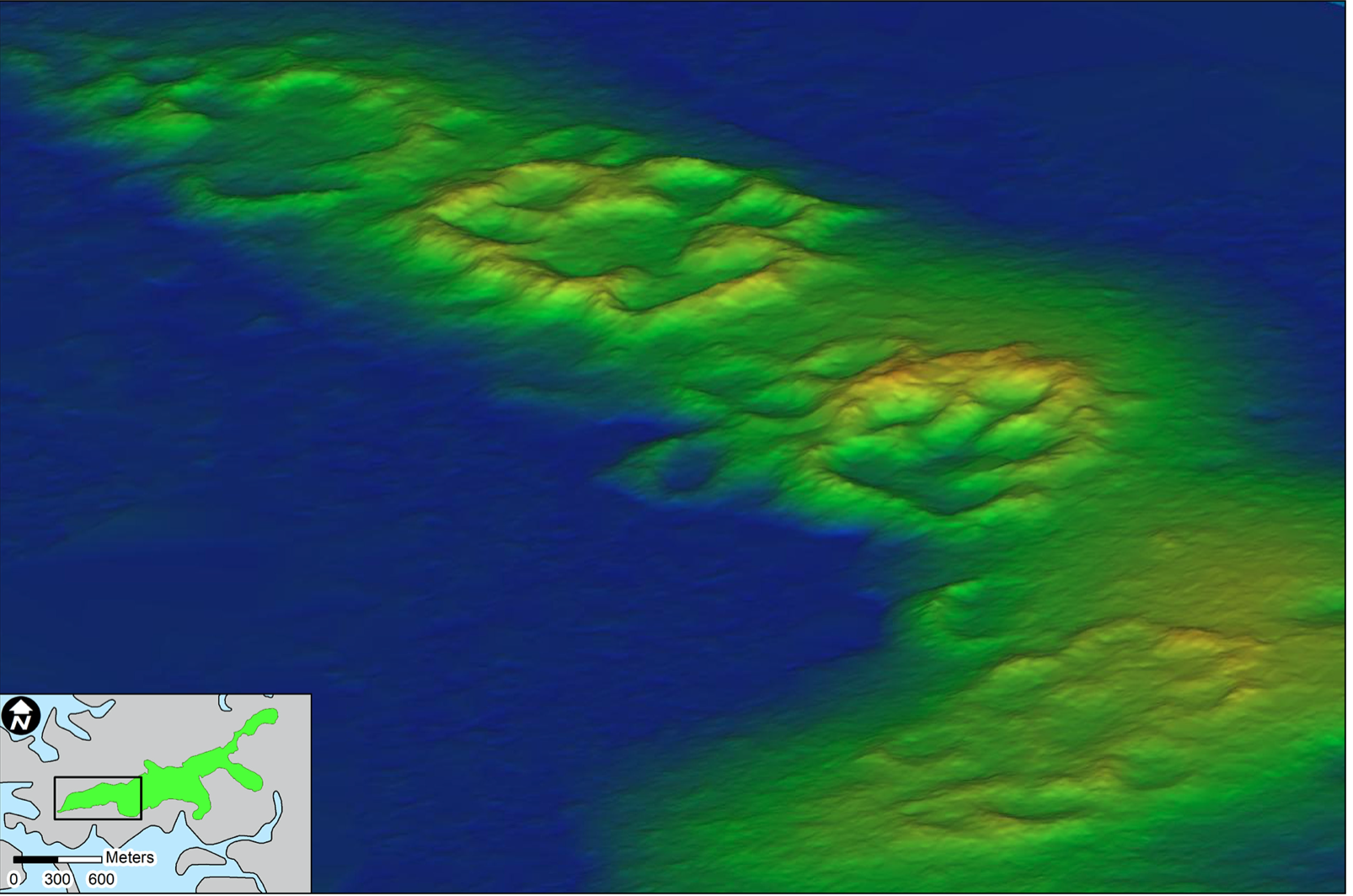Click the black-and-white scale bar
The image size is (1353, 896).
[x=58, y=859]
